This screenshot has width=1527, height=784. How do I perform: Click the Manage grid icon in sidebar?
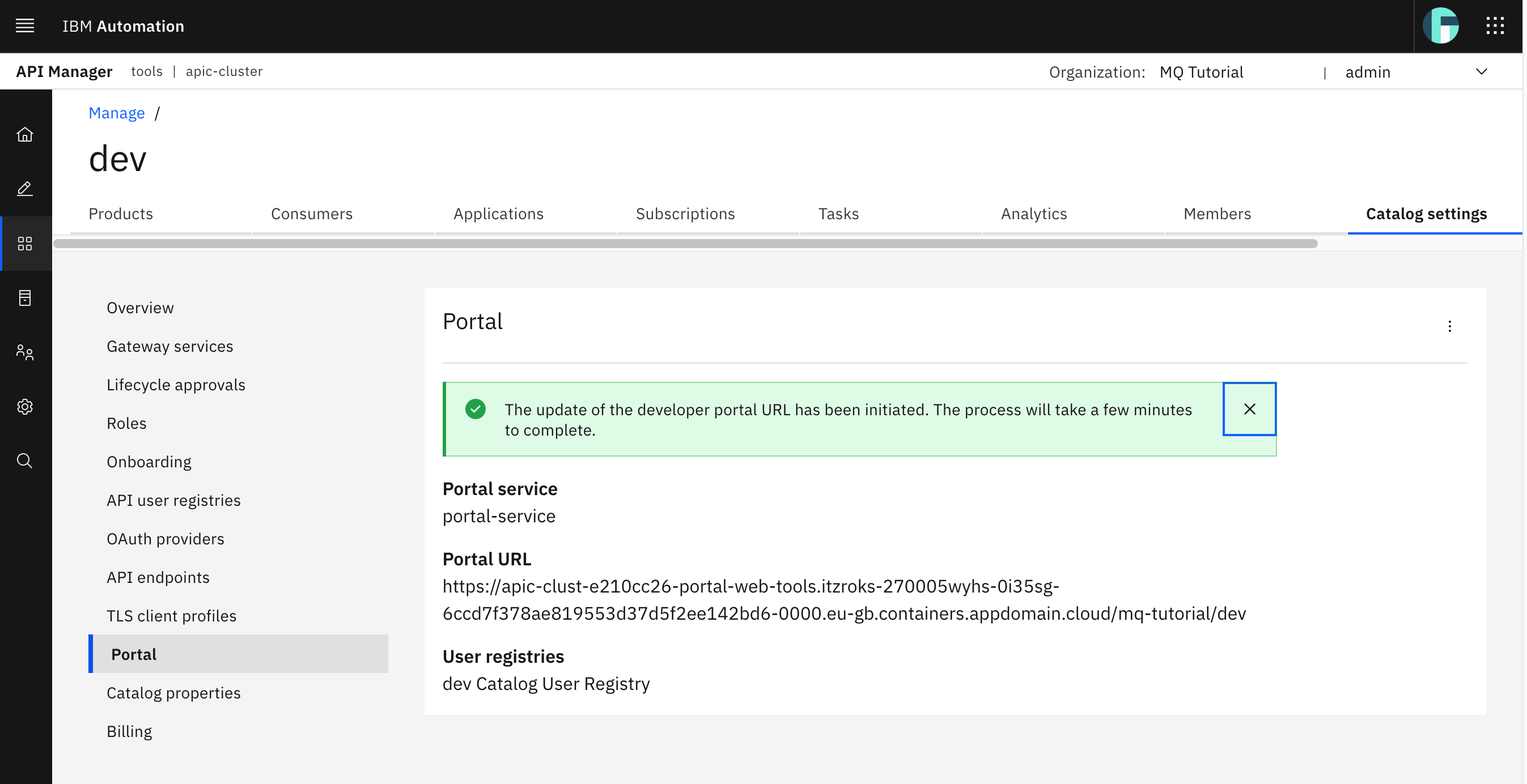coord(25,243)
